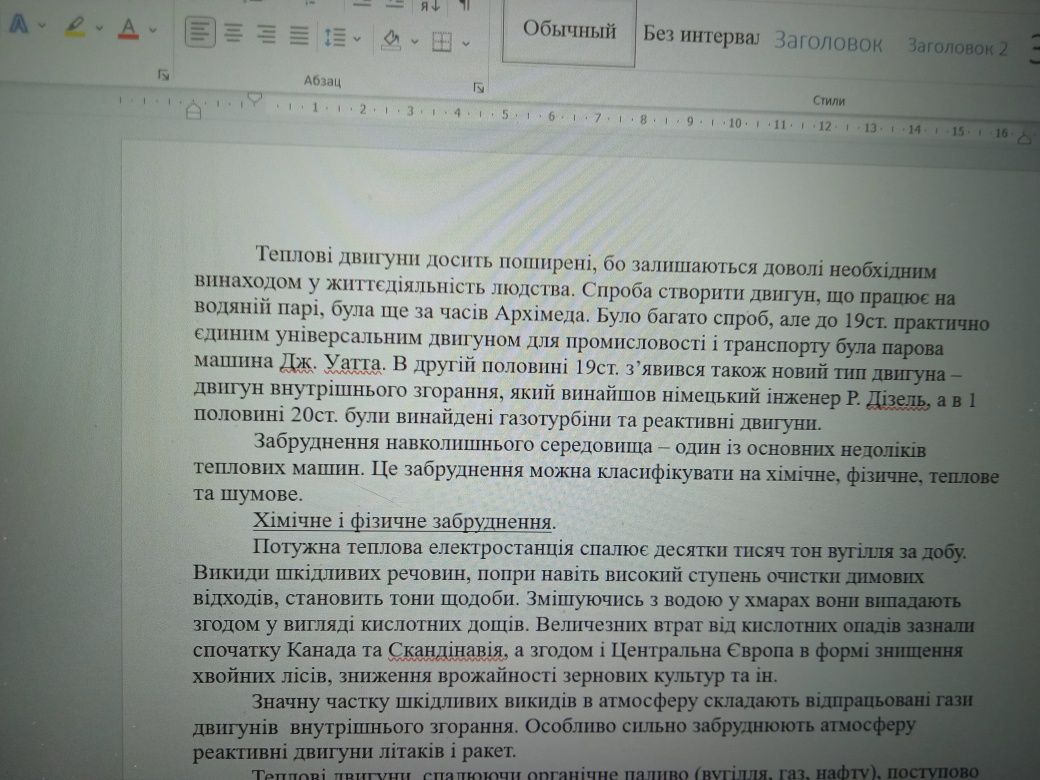Open the Абзац dialog launcher

479,88
